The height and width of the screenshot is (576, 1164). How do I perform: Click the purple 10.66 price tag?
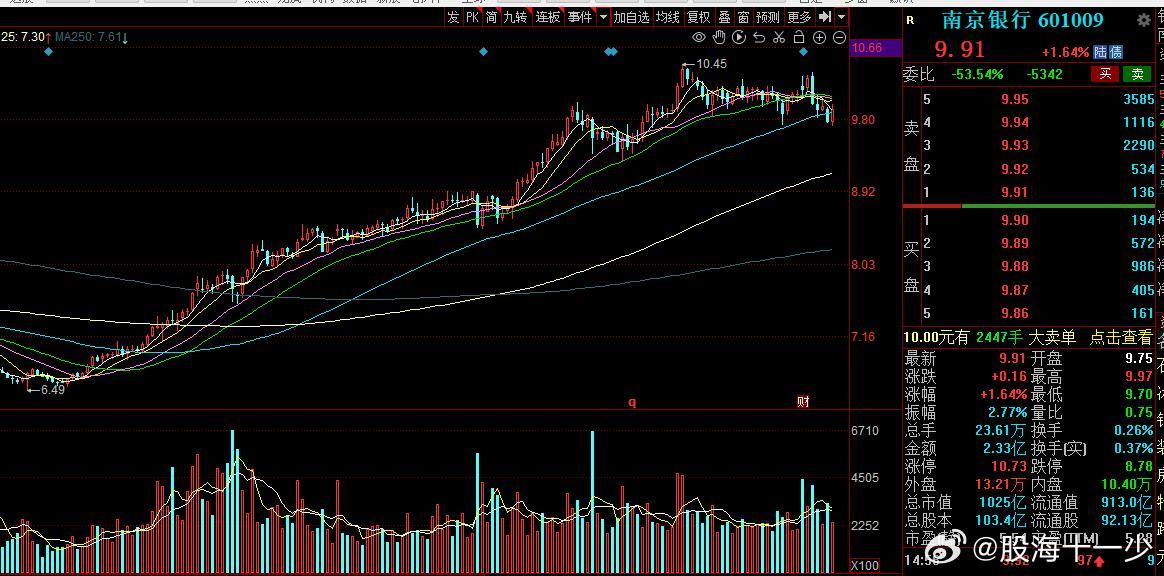pyautogui.click(x=876, y=48)
